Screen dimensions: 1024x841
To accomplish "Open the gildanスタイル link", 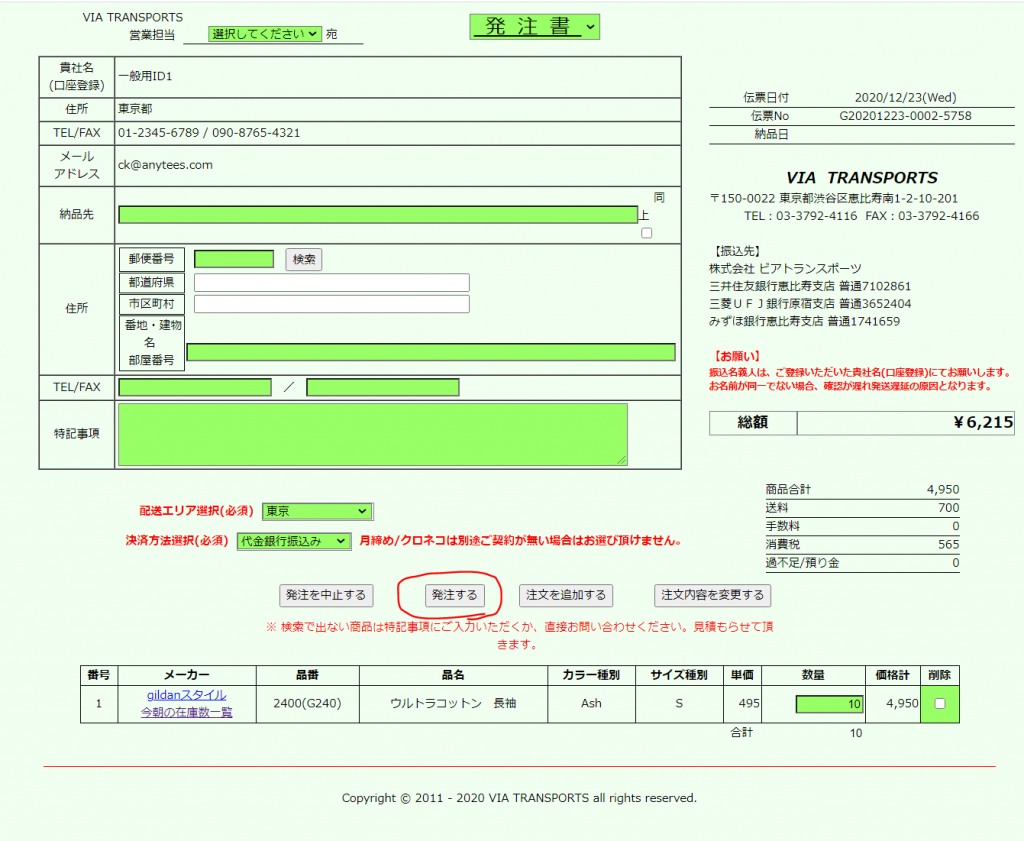I will pyautogui.click(x=187, y=695).
